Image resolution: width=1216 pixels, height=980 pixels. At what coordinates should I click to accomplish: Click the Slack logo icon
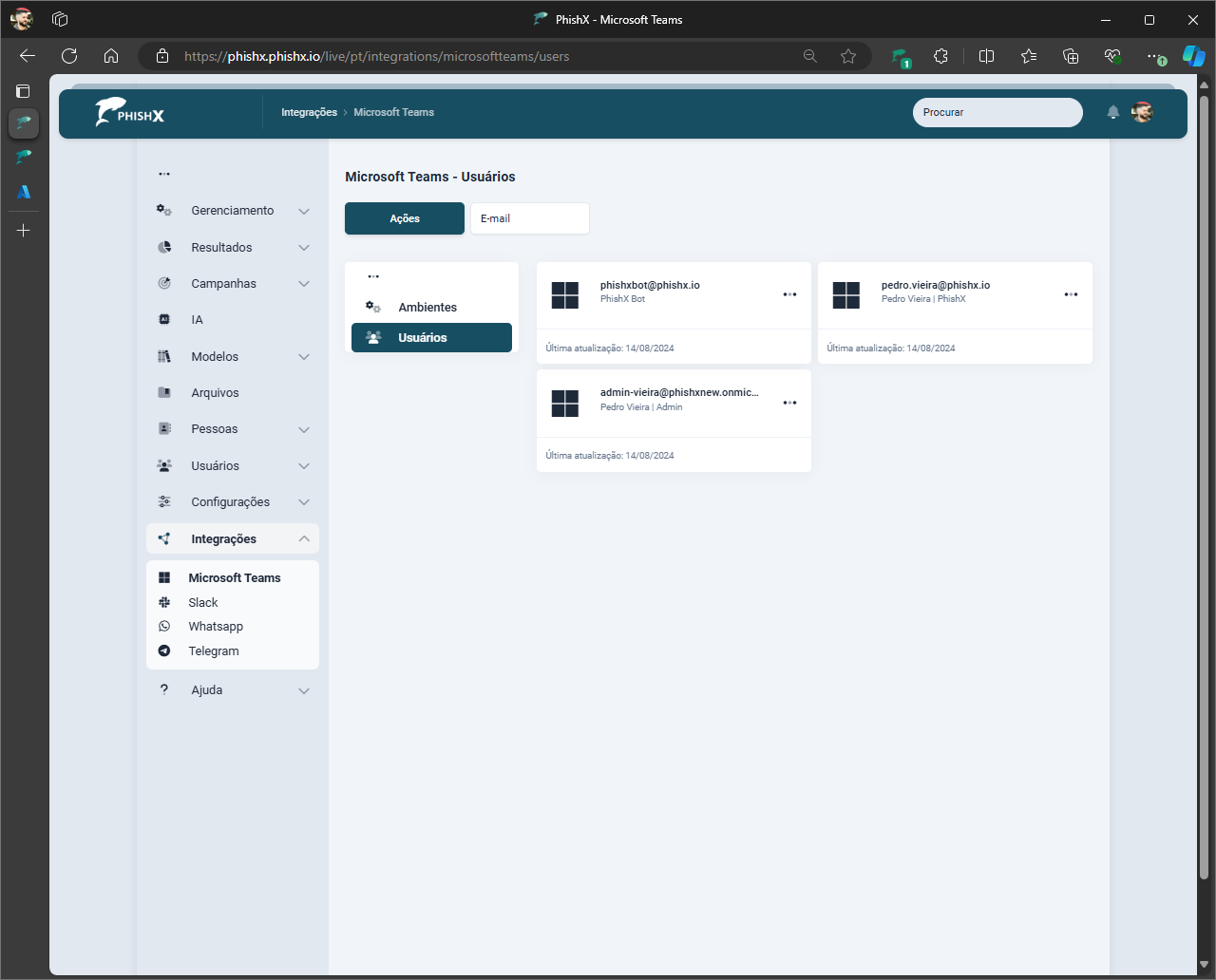coord(164,602)
